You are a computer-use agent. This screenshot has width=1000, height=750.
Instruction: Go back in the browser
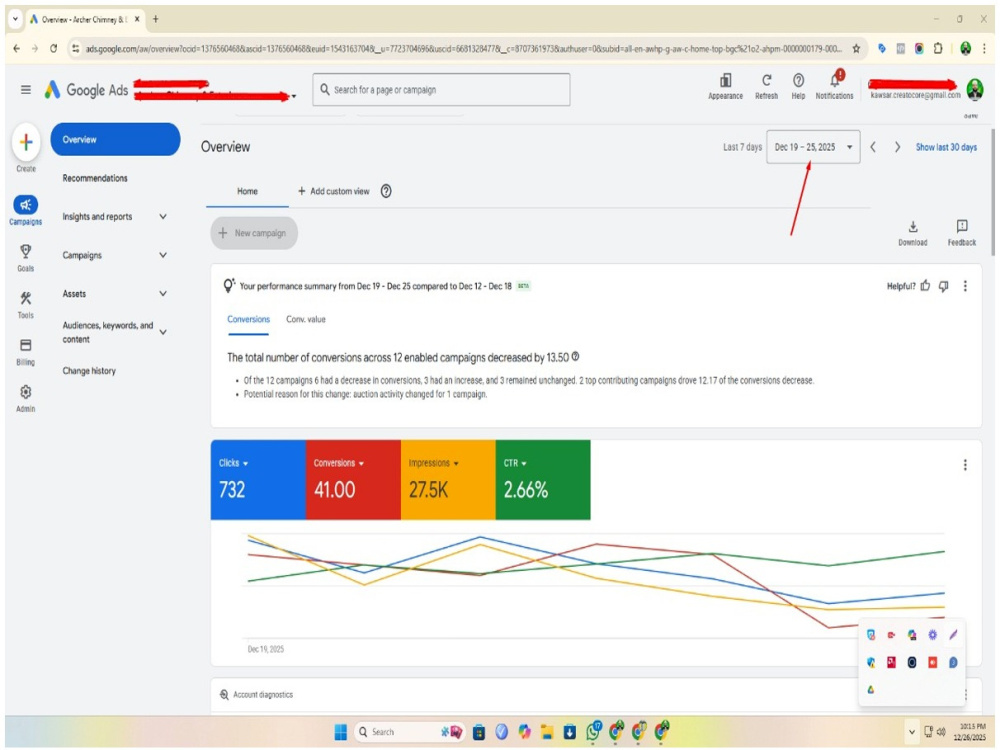coord(17,48)
